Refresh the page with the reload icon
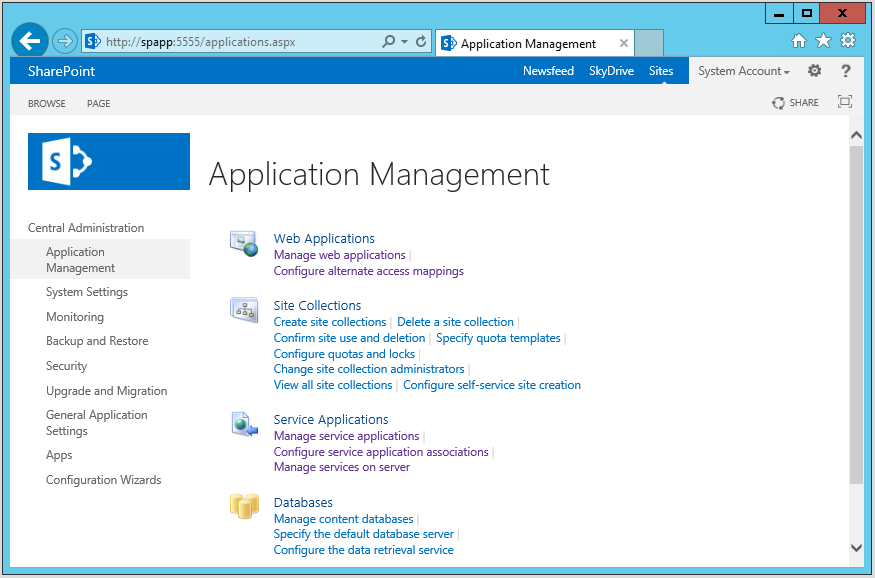This screenshot has height=578, width=875. [421, 41]
